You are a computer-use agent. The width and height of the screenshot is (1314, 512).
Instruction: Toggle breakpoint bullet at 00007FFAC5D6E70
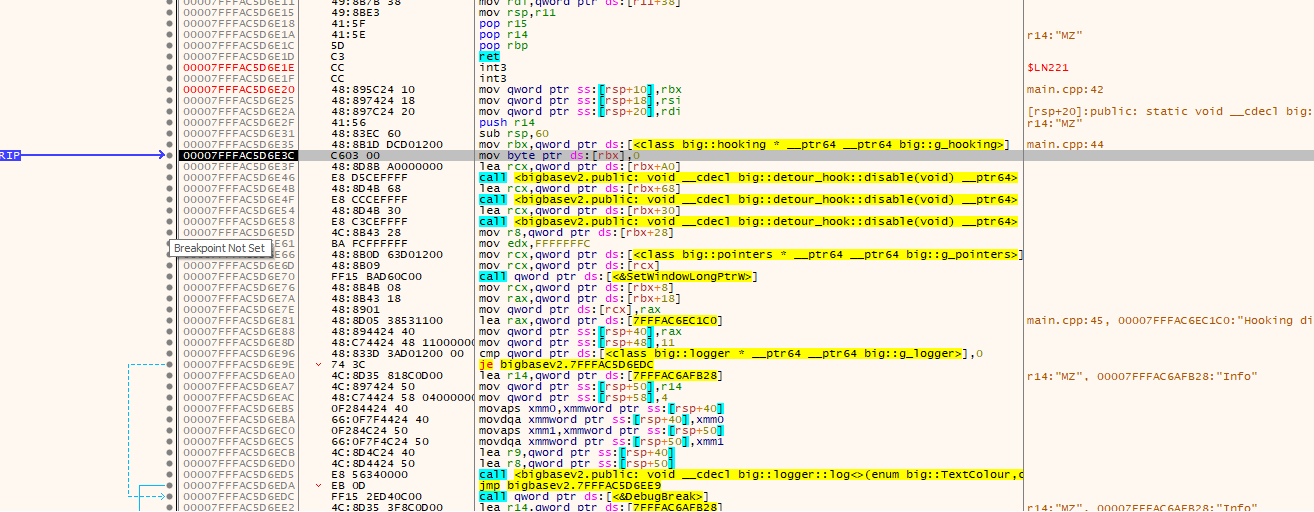[x=170, y=277]
